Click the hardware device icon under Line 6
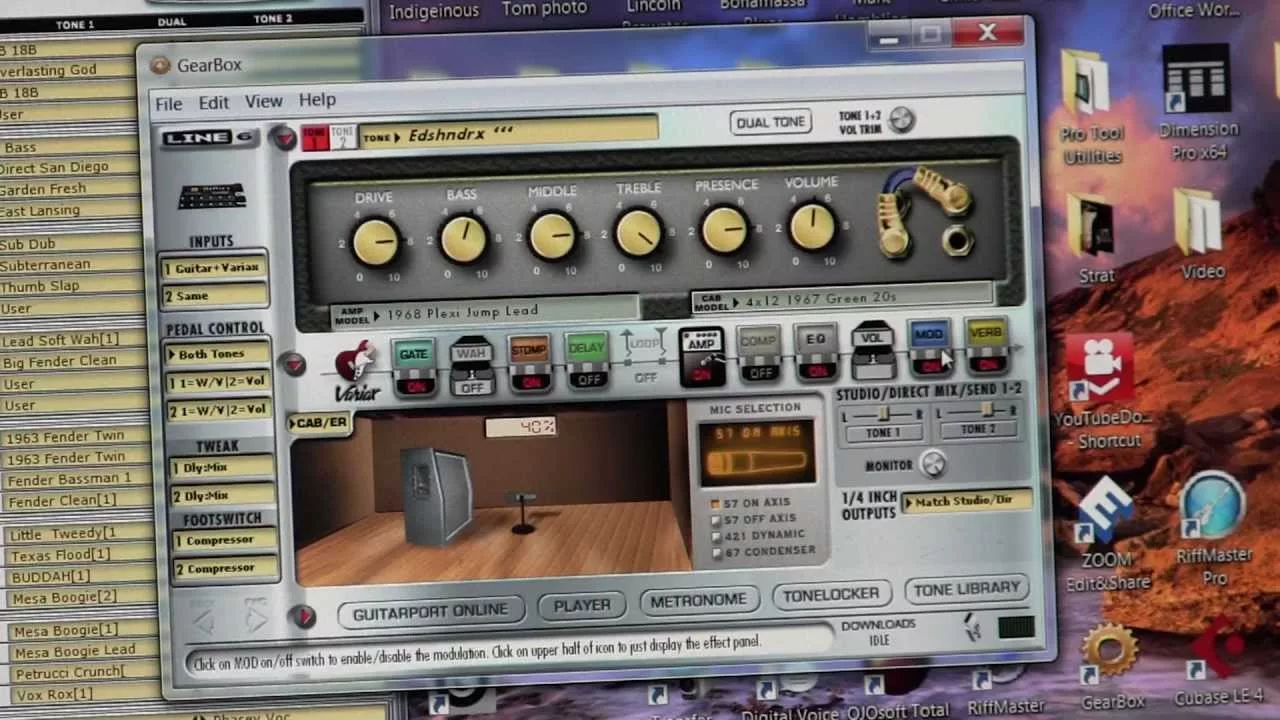The image size is (1280, 720). 212,196
